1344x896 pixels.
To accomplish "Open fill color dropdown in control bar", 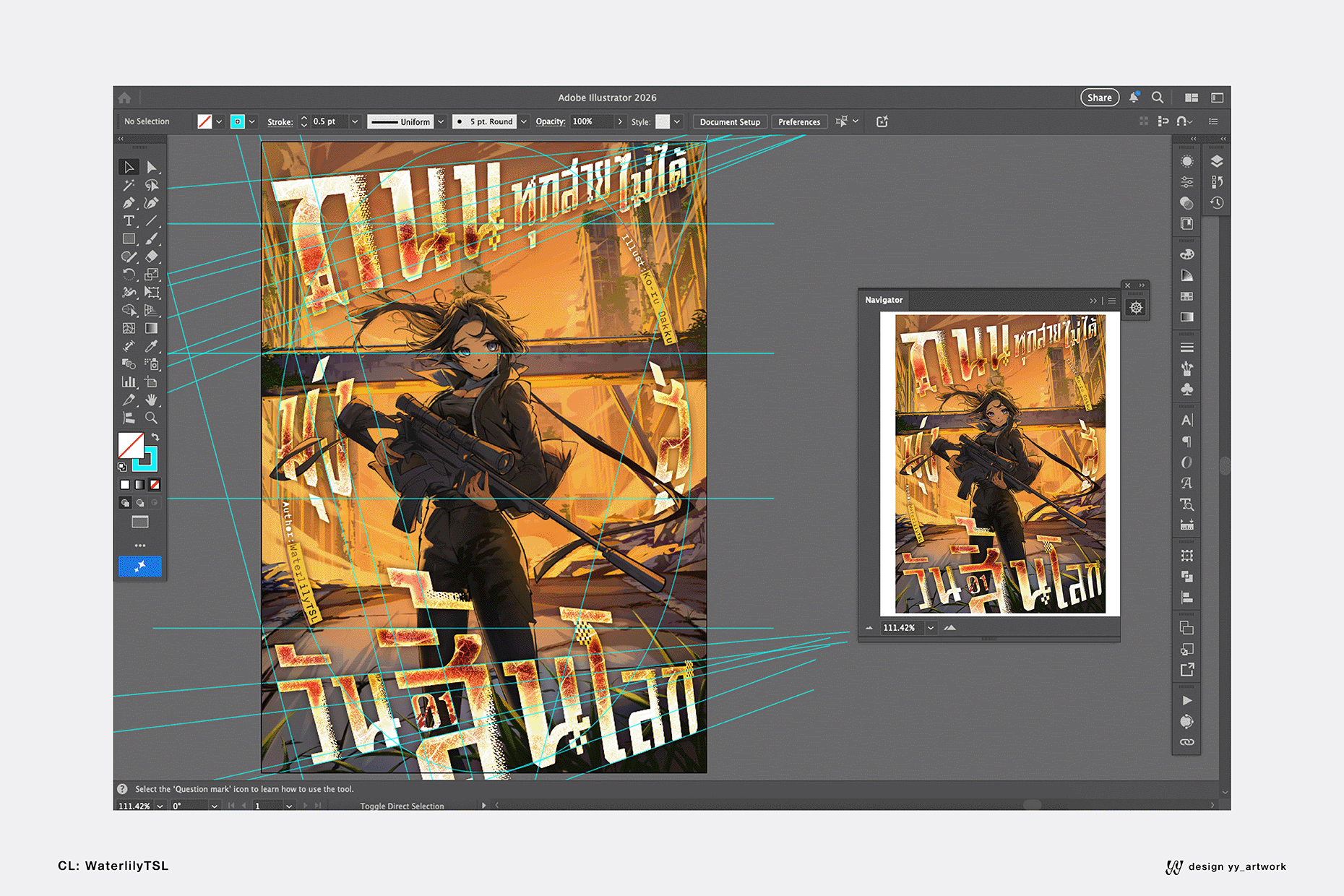I will click(219, 121).
